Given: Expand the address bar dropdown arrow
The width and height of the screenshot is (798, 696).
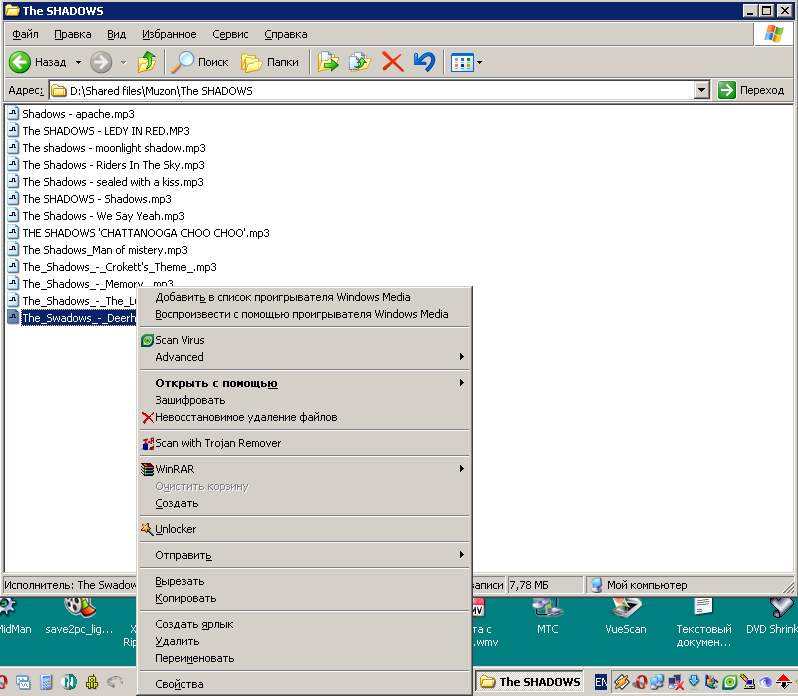Looking at the screenshot, I should (x=701, y=90).
